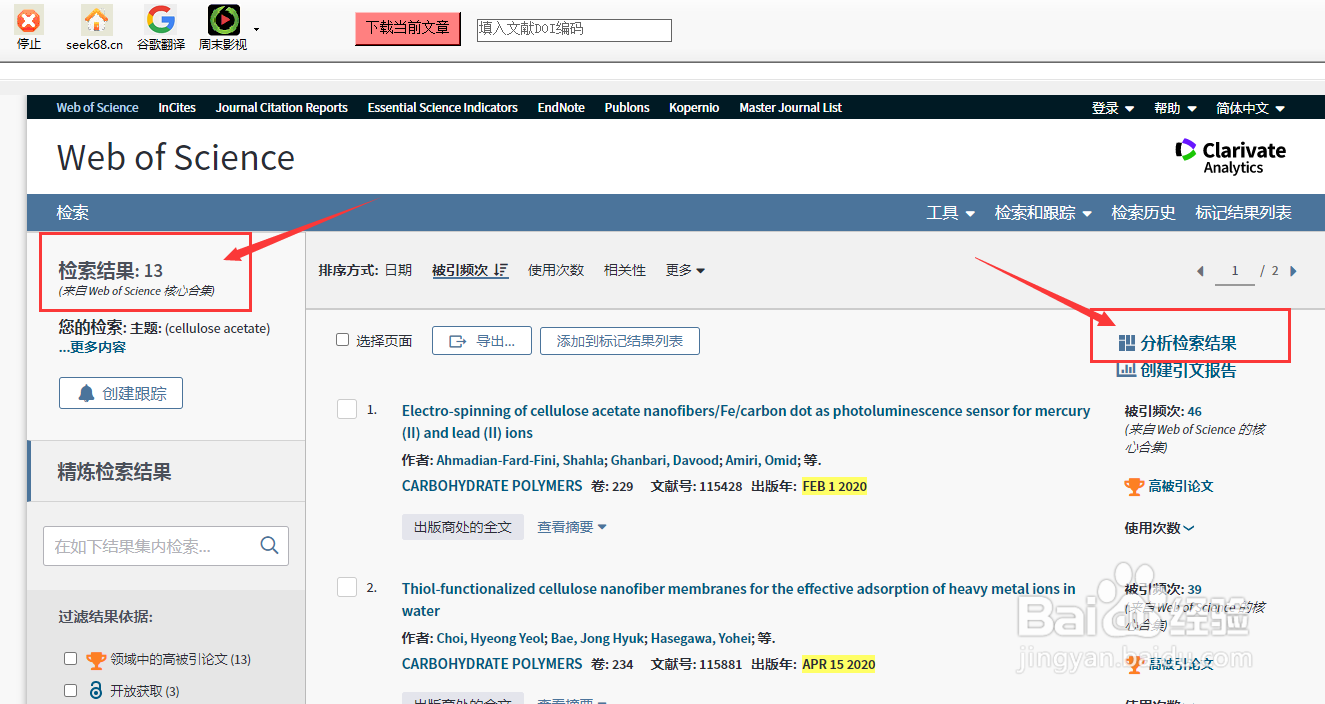Screen dimensions: 1325x704
Task: Open 创建引文报告 via its chart icon
Action: 1126,370
